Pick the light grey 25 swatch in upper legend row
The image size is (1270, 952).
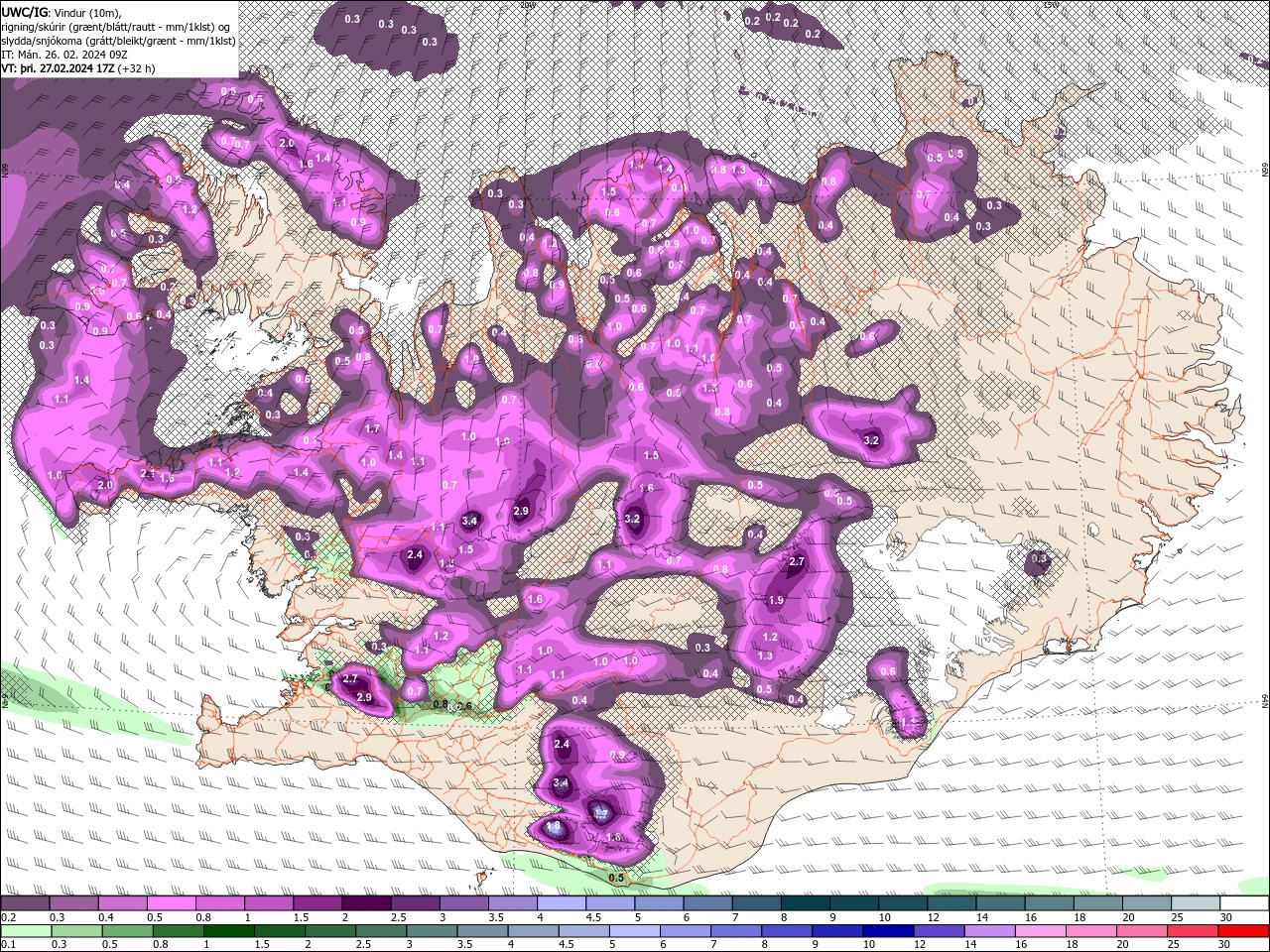click(1196, 903)
